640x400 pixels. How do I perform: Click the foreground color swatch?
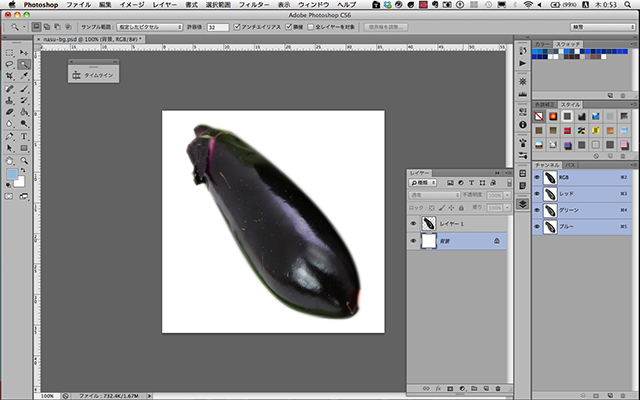tap(11, 174)
